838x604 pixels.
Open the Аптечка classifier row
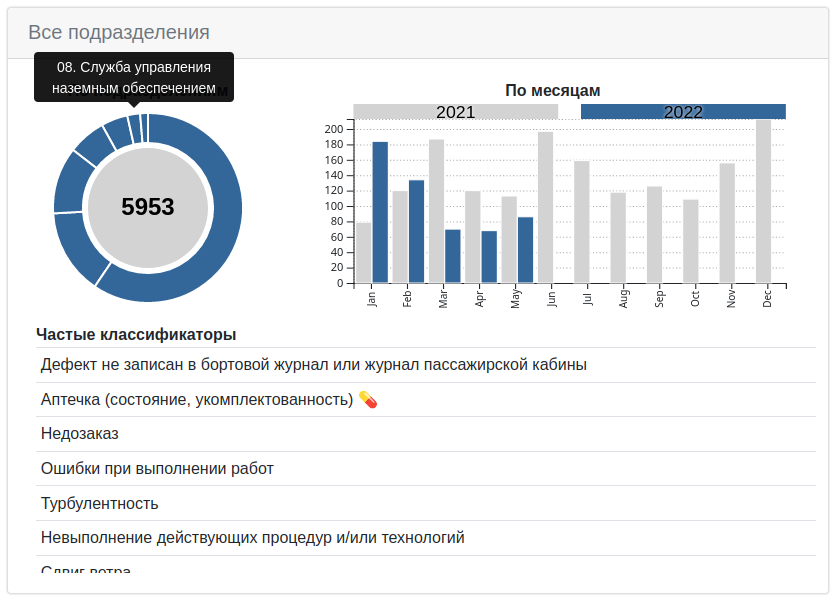(x=200, y=398)
